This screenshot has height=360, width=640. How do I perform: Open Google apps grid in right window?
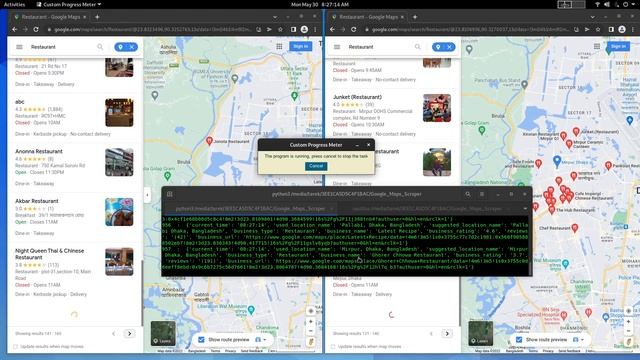click(x=597, y=47)
